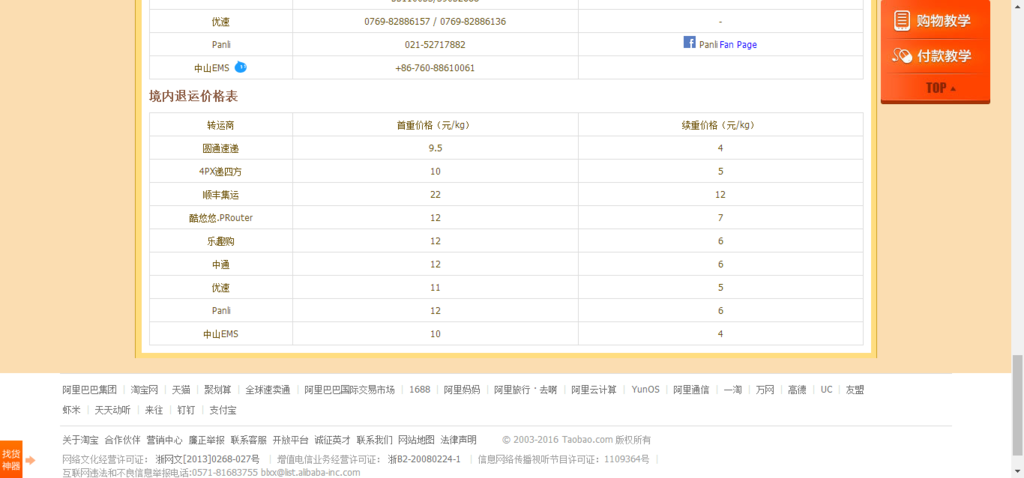Visit 全球速卖通 from the footer
1024x478 pixels.
pyautogui.click(x=268, y=390)
